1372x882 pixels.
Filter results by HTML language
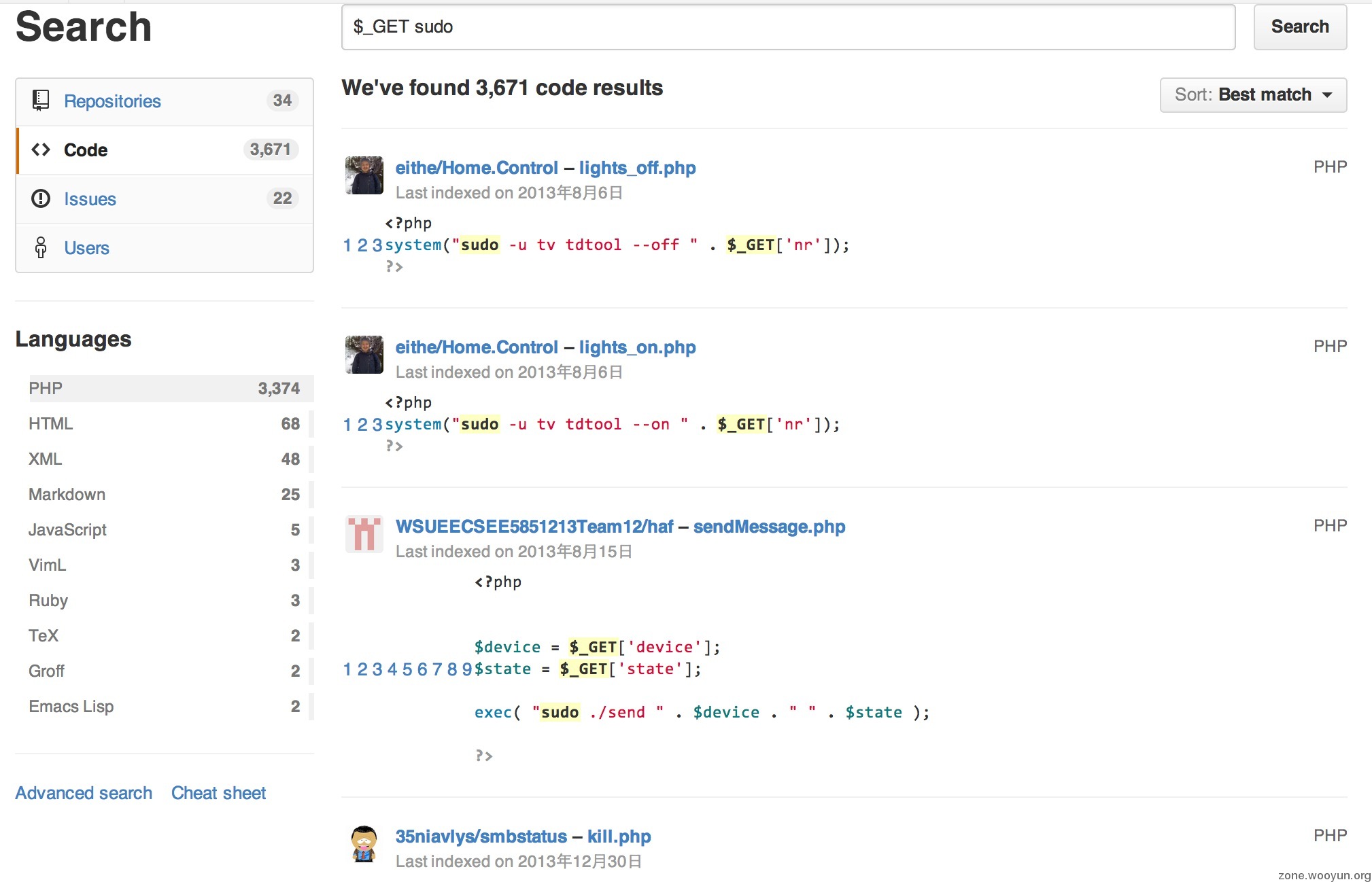tap(51, 424)
